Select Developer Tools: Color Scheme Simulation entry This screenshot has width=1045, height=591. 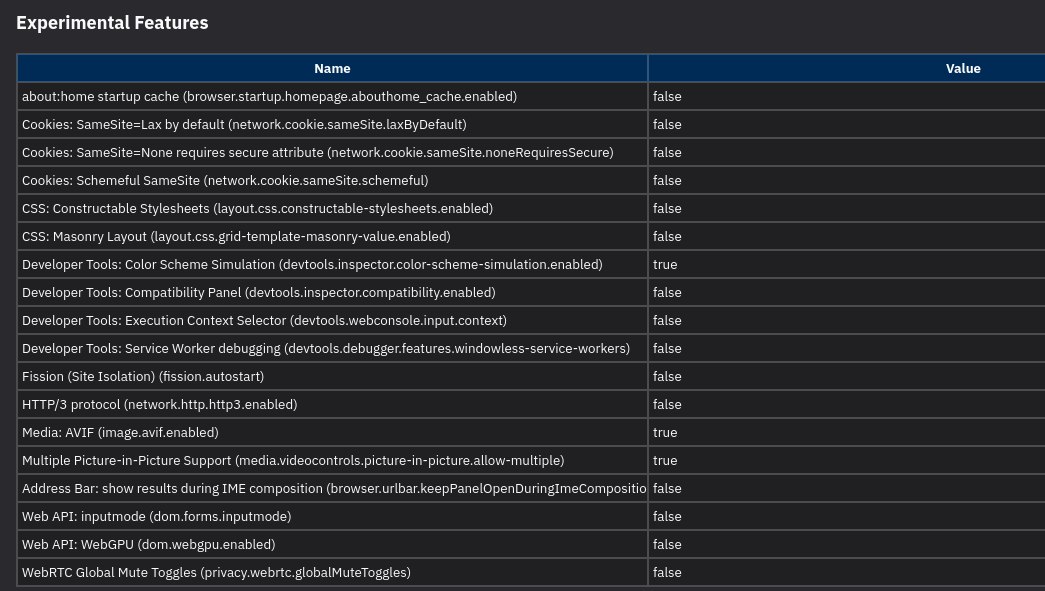point(312,265)
